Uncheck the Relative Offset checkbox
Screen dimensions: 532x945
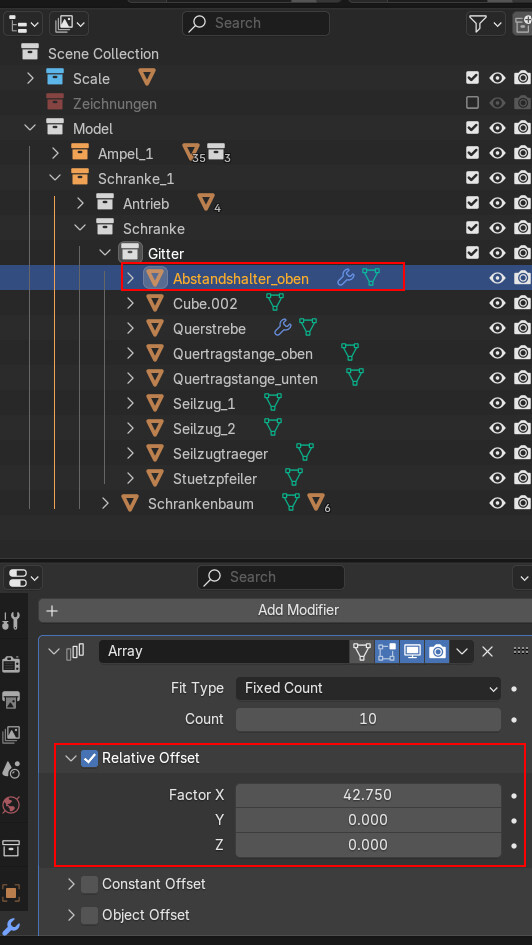pos(89,758)
